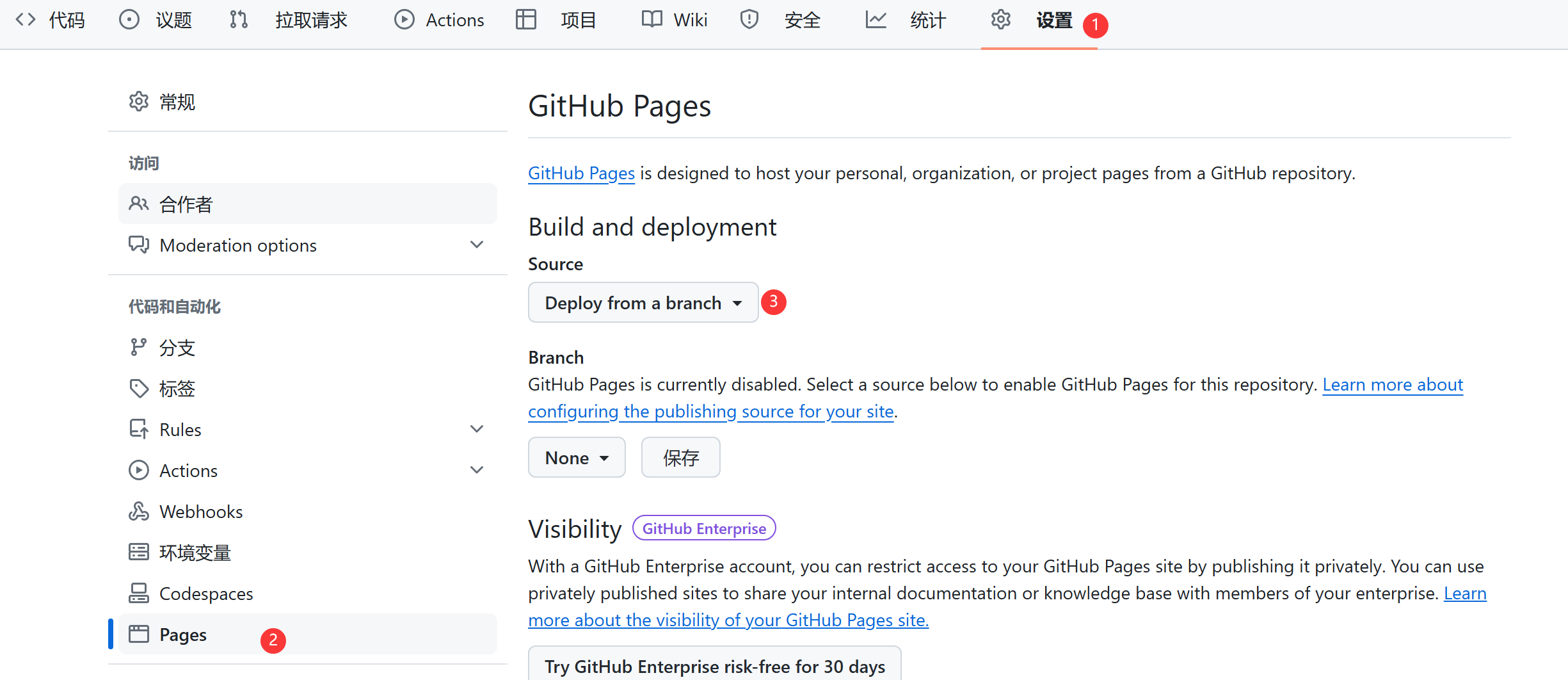Click the projects table icon

[526, 19]
